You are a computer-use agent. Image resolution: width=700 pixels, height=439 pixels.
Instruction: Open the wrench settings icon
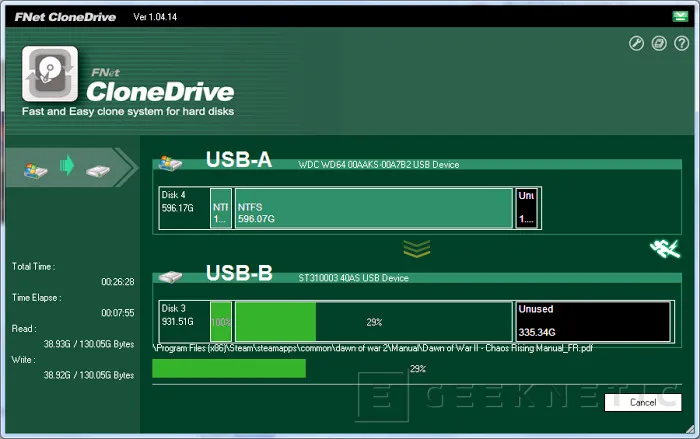tap(636, 43)
